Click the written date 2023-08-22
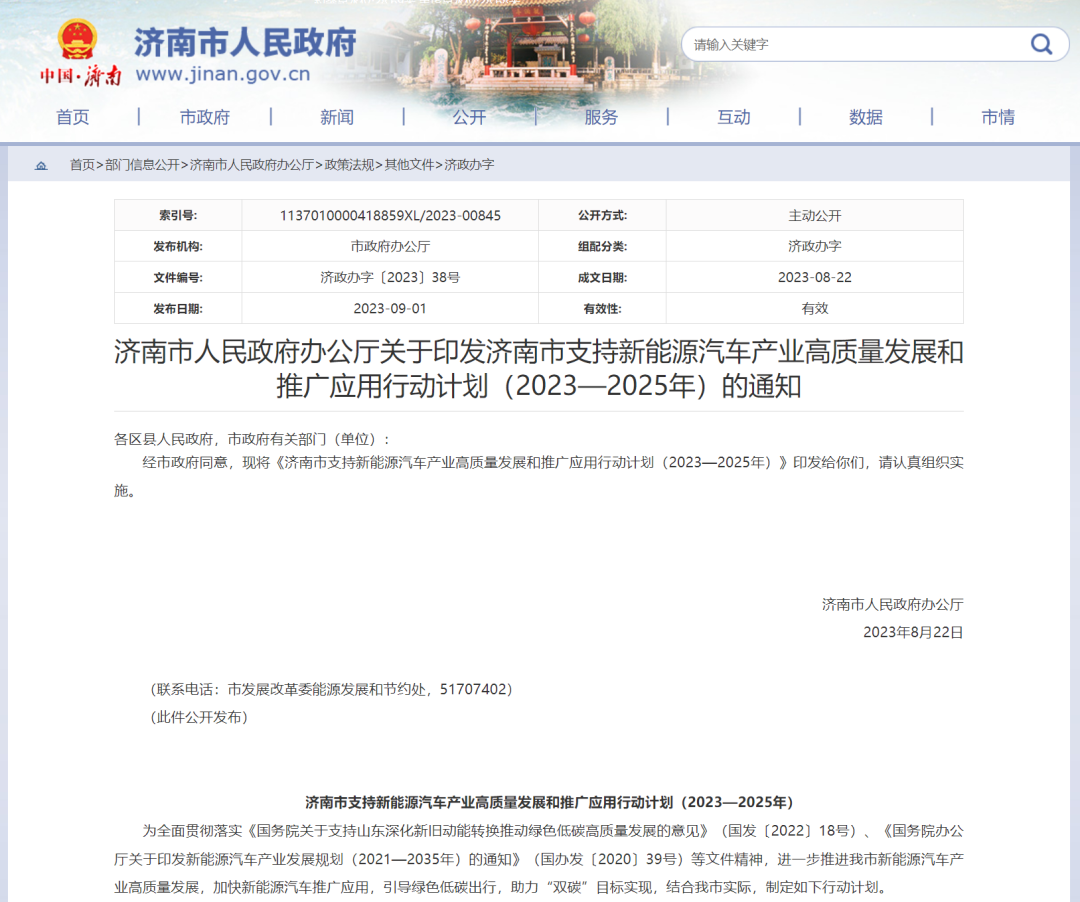The width and height of the screenshot is (1080, 902). pos(815,277)
